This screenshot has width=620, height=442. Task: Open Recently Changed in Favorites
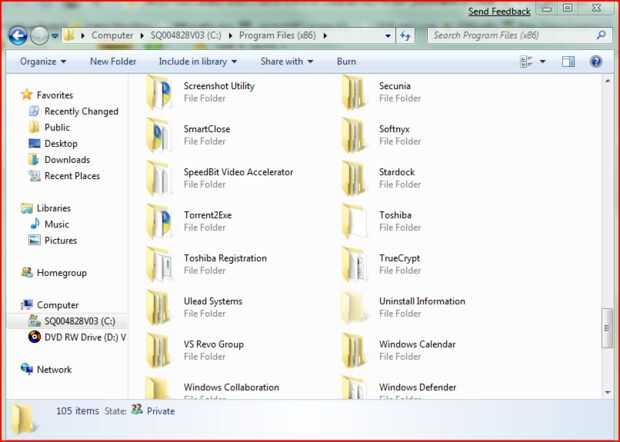81,111
